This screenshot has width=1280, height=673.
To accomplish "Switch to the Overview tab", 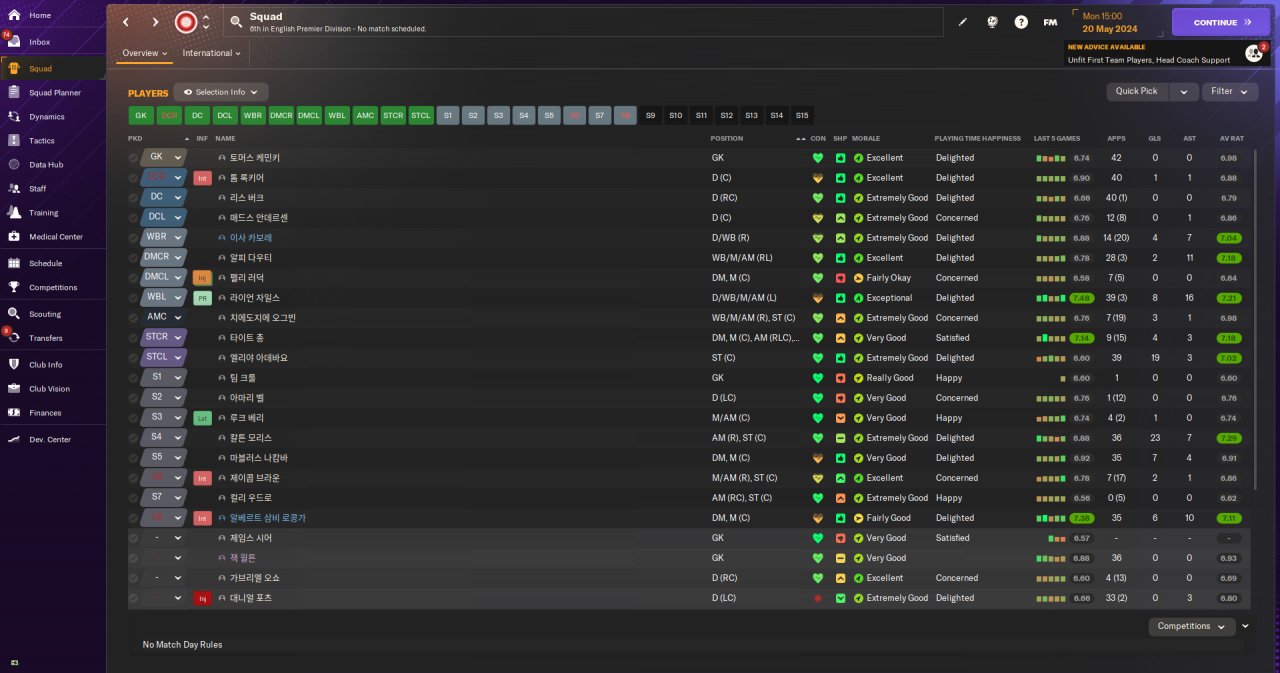I will [144, 53].
